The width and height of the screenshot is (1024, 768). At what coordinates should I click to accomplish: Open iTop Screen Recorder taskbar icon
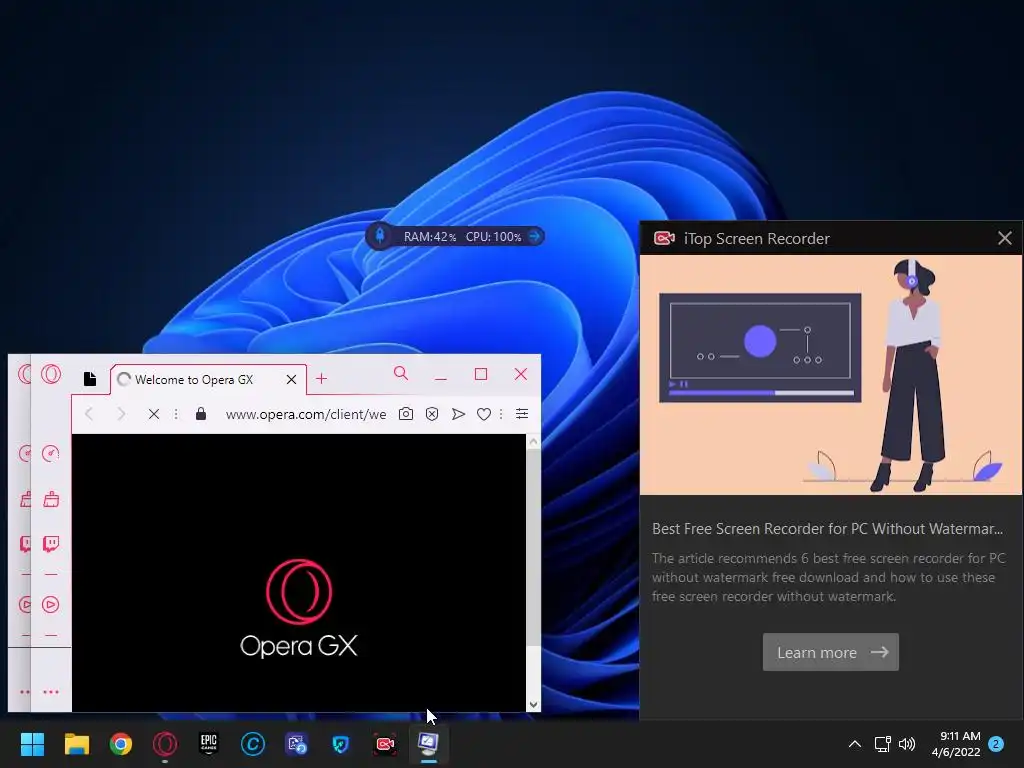point(385,744)
